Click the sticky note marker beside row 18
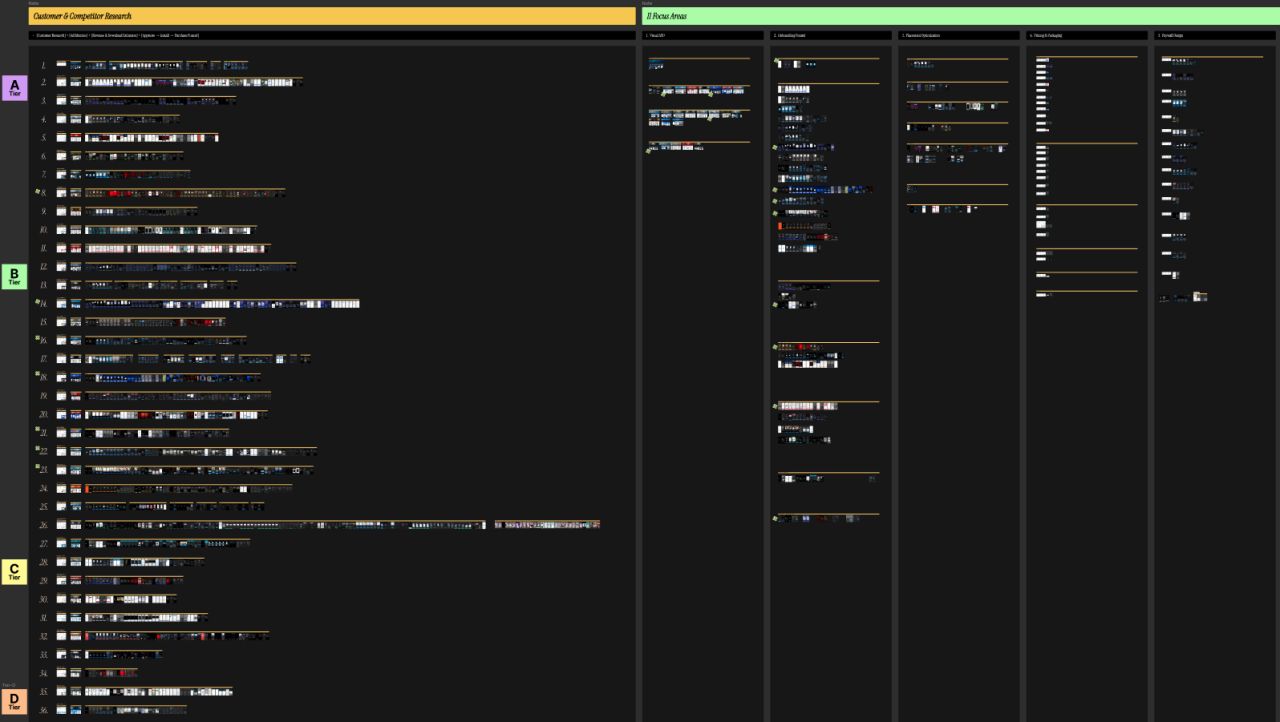This screenshot has height=722, width=1280. coord(38,375)
